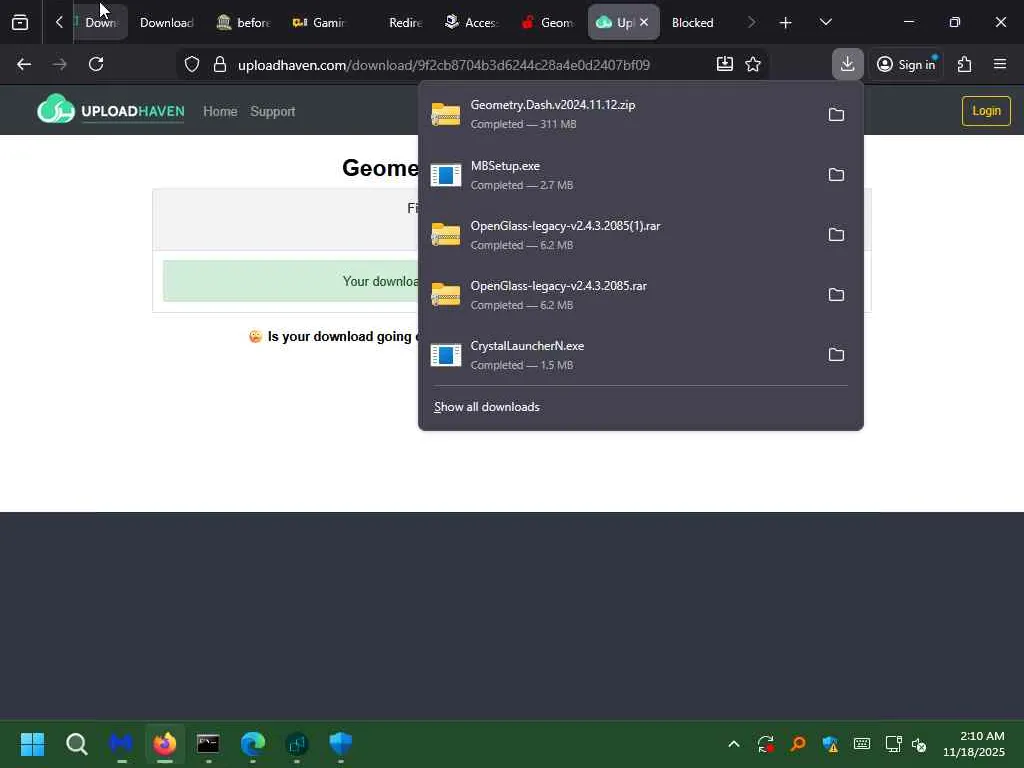Expand the system tray hidden icons

pyautogui.click(x=733, y=744)
